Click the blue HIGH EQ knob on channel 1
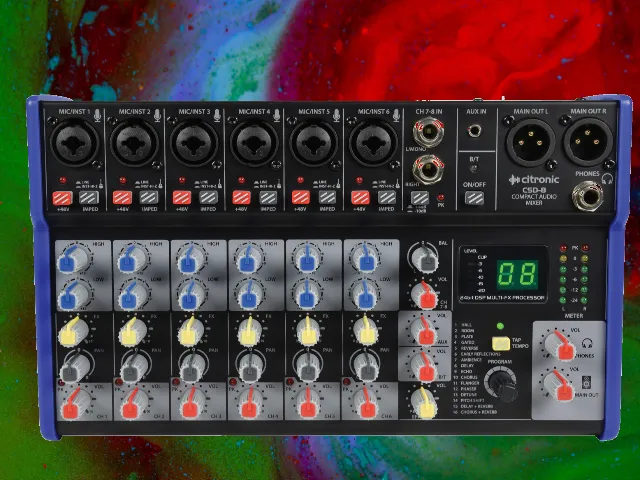 click(68, 258)
